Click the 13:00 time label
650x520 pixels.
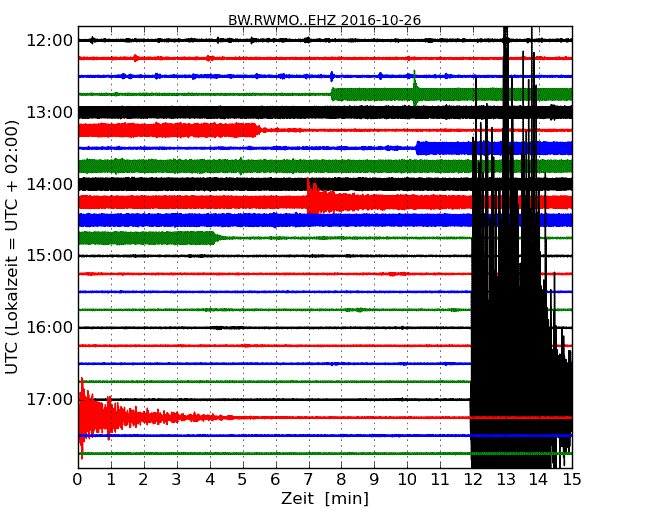(x=49, y=112)
